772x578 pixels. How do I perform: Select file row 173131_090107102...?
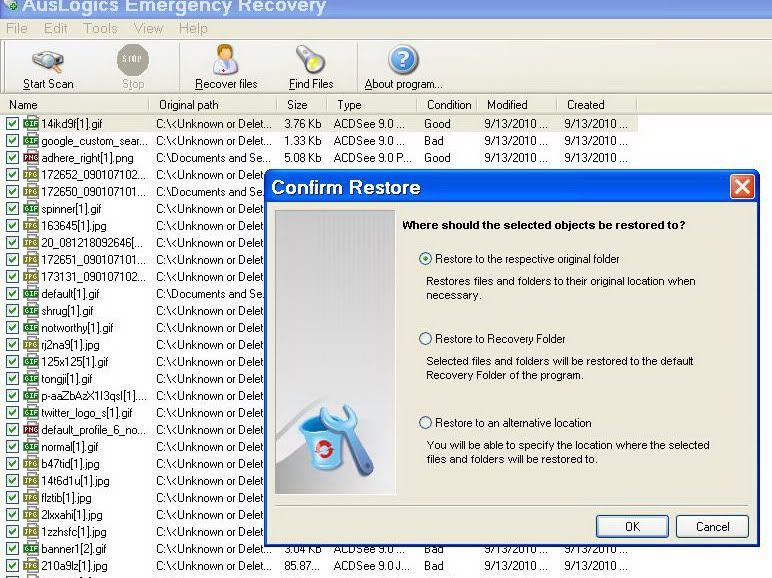(x=94, y=277)
